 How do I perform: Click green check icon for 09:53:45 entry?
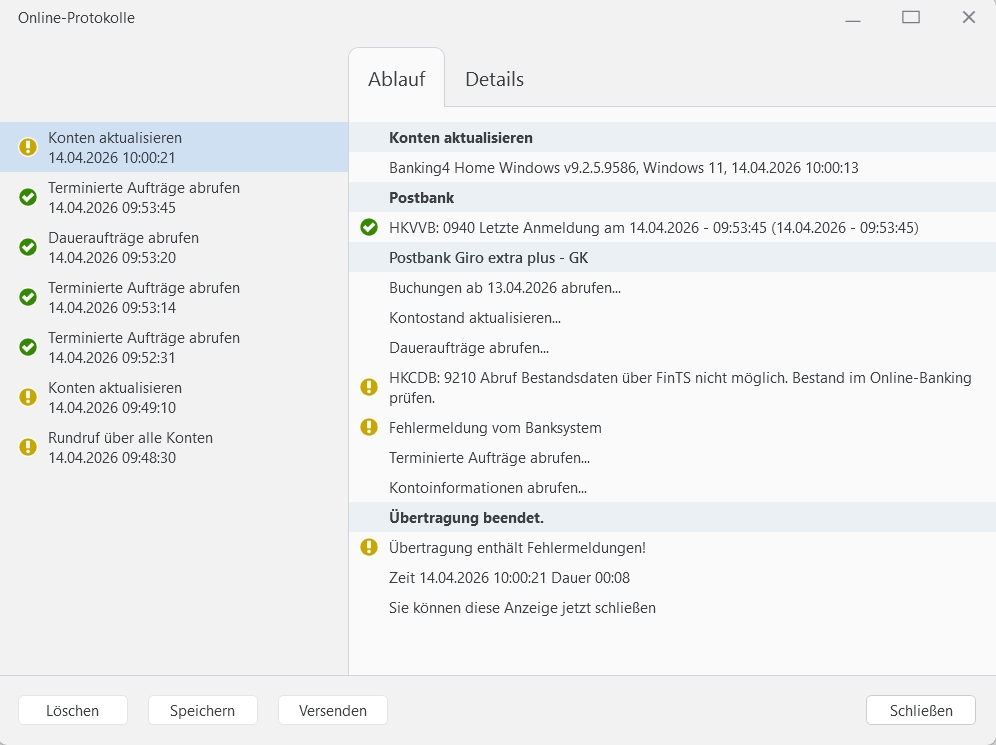tap(28, 197)
